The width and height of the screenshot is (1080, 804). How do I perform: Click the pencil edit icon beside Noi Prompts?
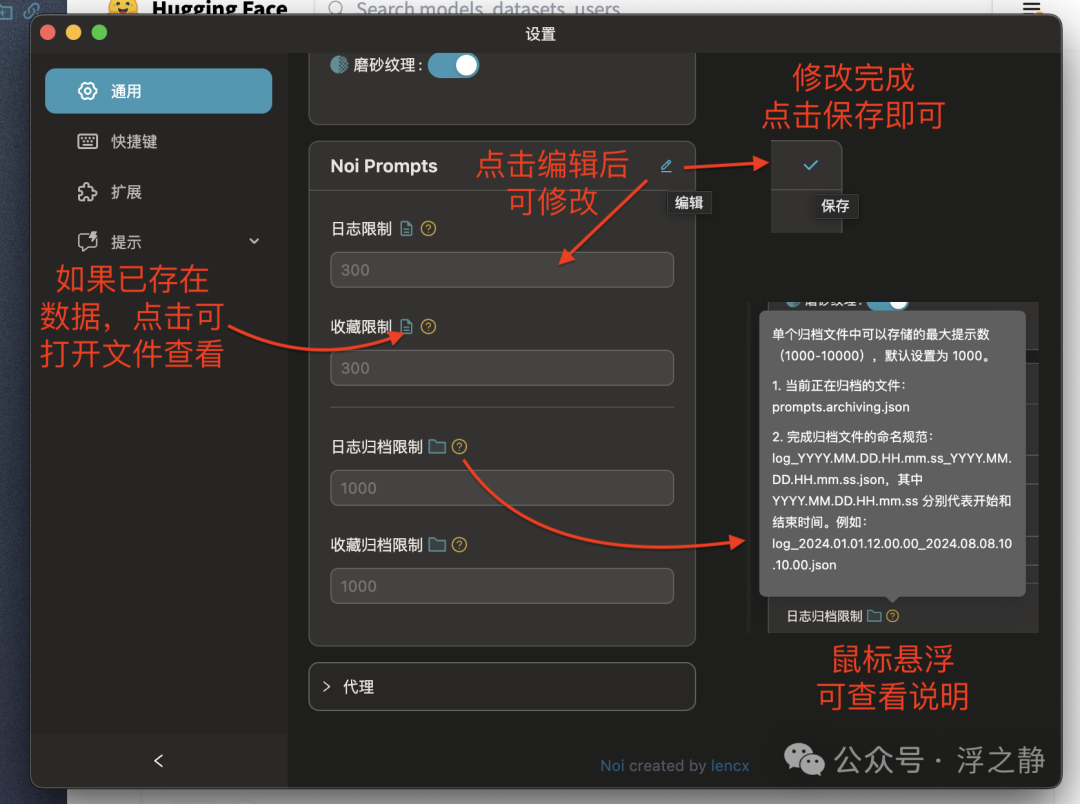point(666,166)
